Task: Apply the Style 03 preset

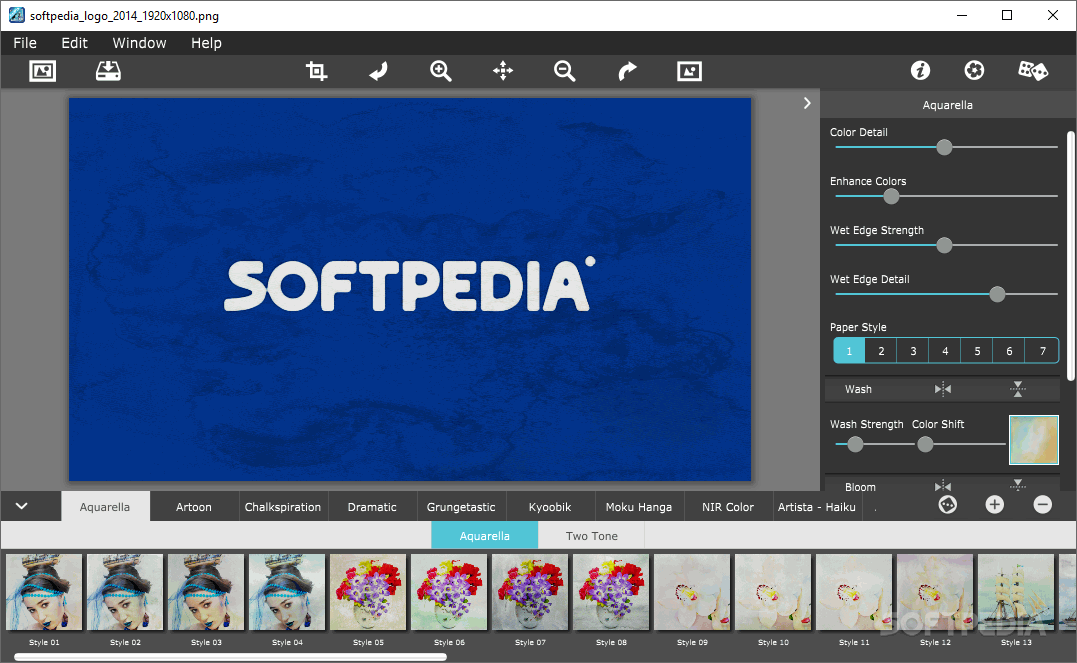Action: pyautogui.click(x=206, y=592)
